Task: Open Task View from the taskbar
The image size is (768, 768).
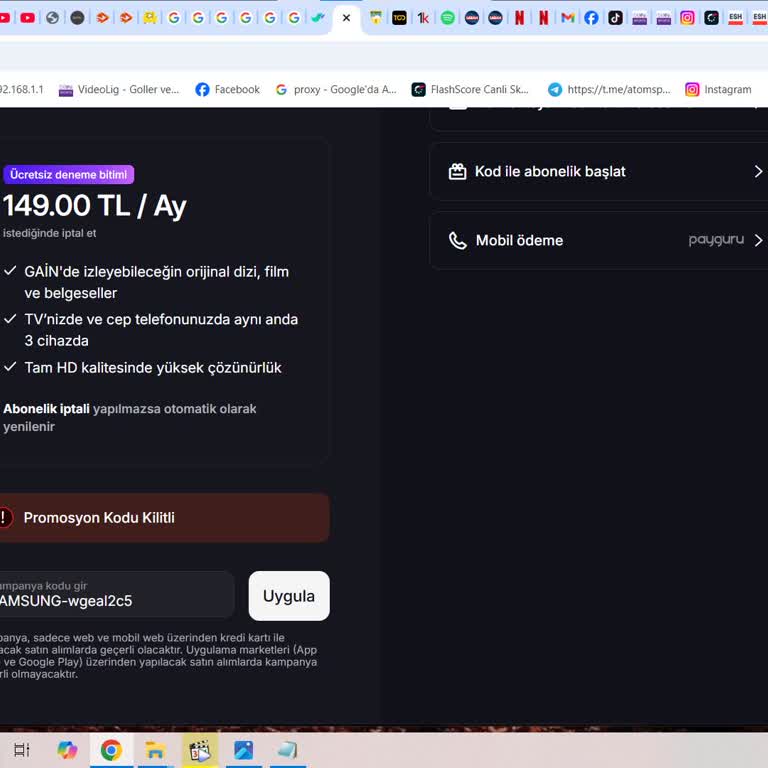Action: tap(22, 750)
